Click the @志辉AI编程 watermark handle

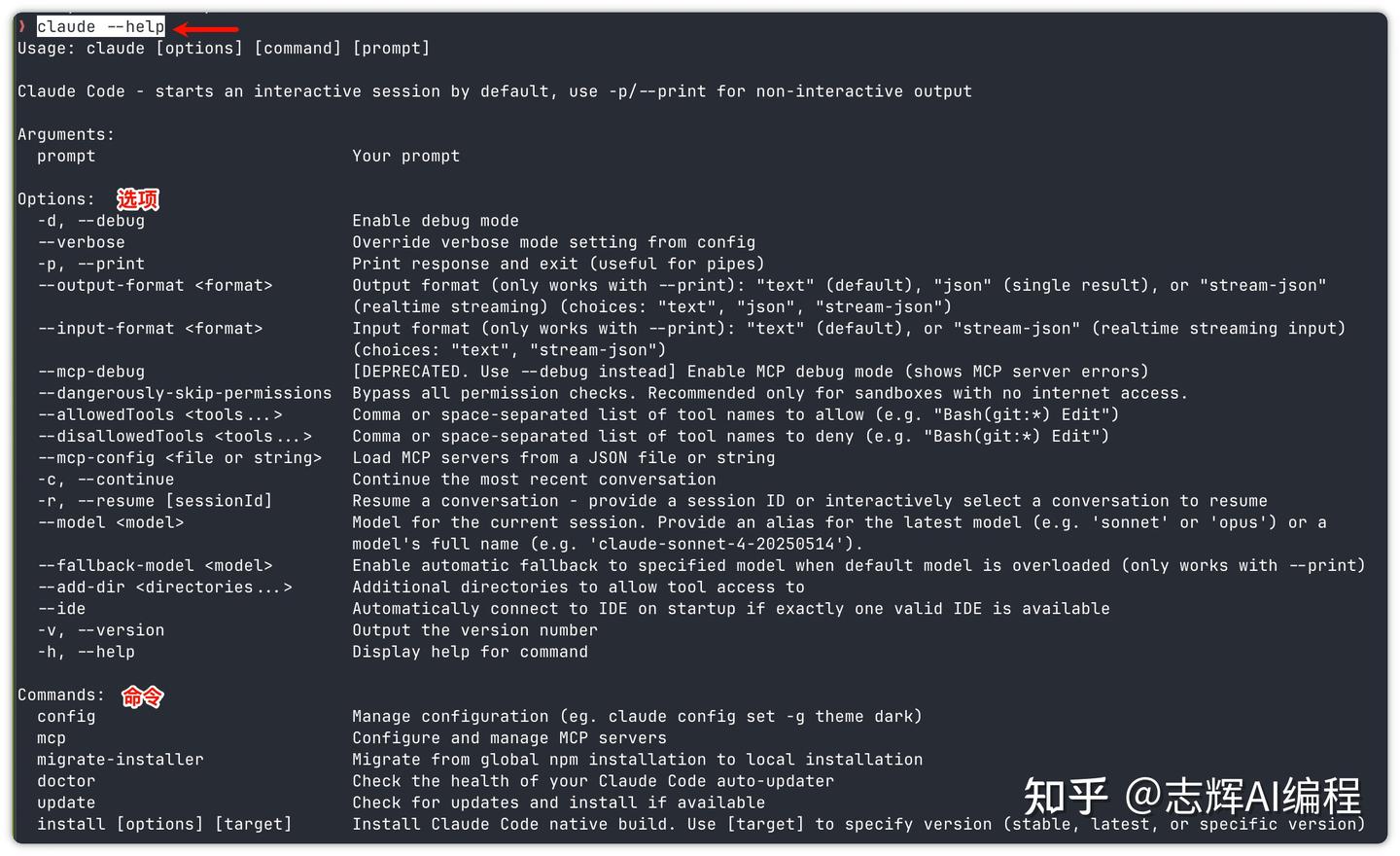pos(1242,797)
